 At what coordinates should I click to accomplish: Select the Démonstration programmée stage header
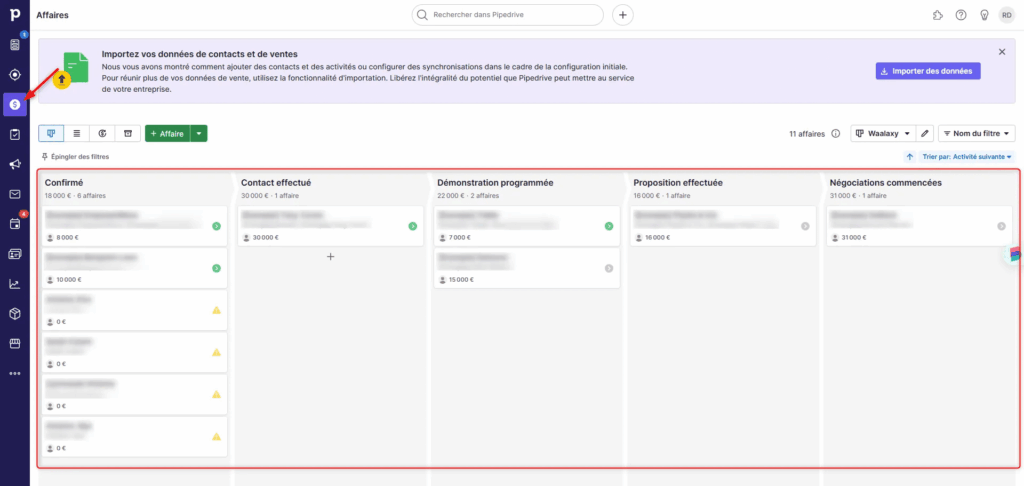click(x=496, y=183)
